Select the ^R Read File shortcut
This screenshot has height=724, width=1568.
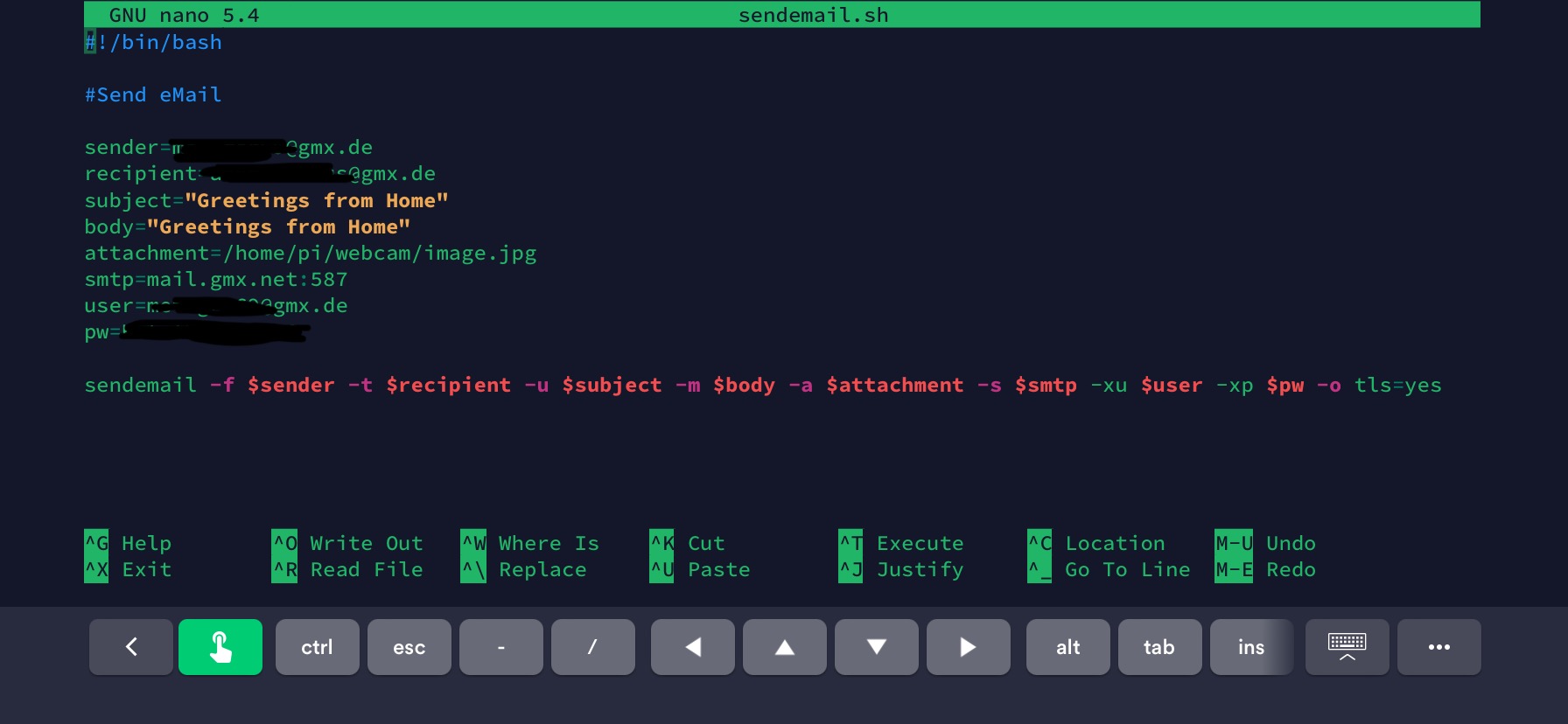(x=348, y=569)
